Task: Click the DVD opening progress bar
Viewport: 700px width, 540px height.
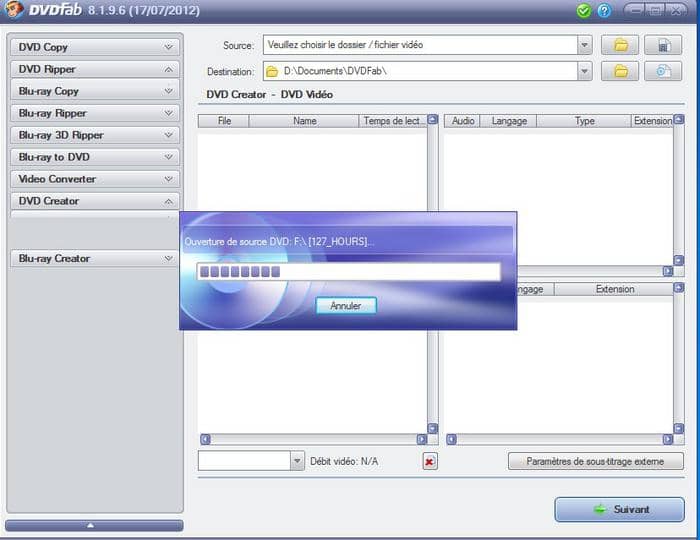Action: pos(349,272)
